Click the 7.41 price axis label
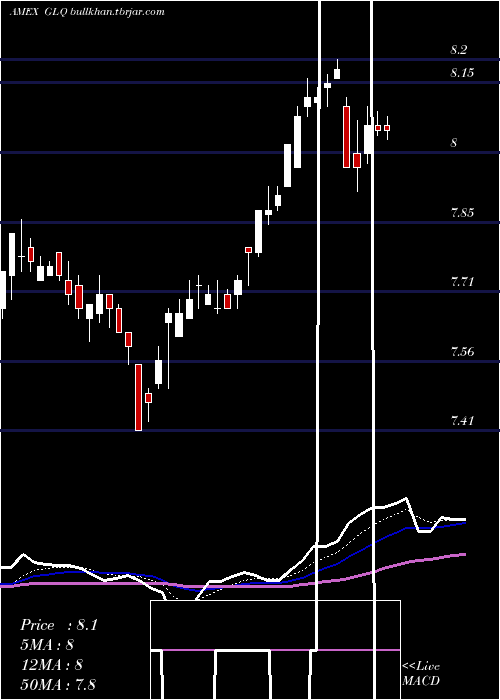Viewport: 500px width, 700px height. click(462, 421)
